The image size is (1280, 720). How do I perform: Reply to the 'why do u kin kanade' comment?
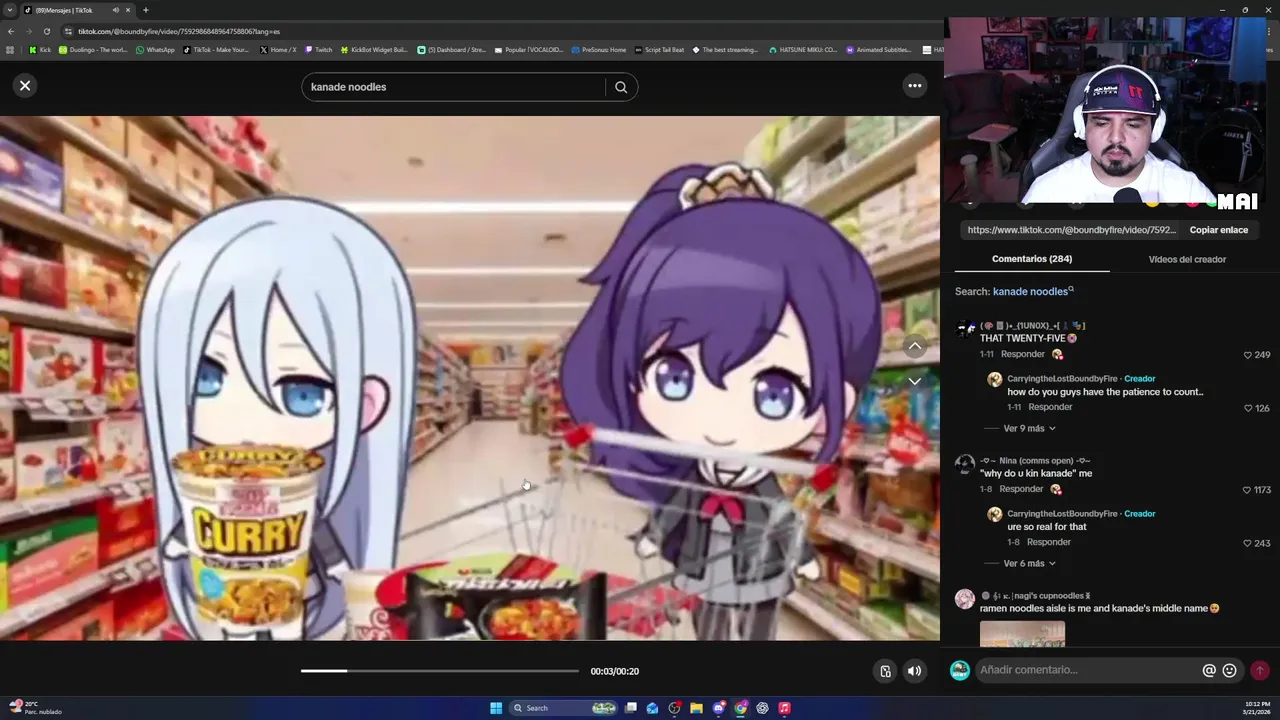point(1021,489)
